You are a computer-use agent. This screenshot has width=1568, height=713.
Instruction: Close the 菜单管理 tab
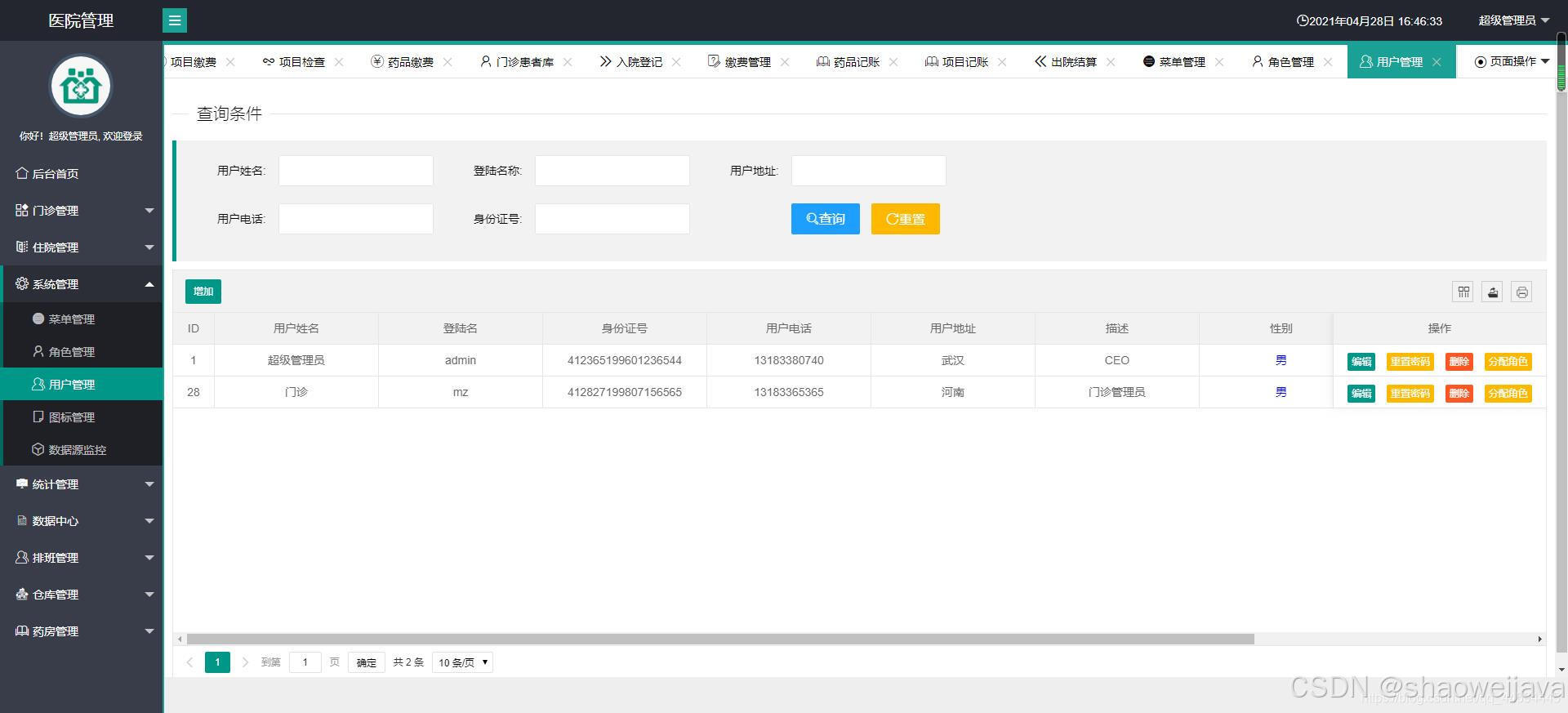point(1219,61)
